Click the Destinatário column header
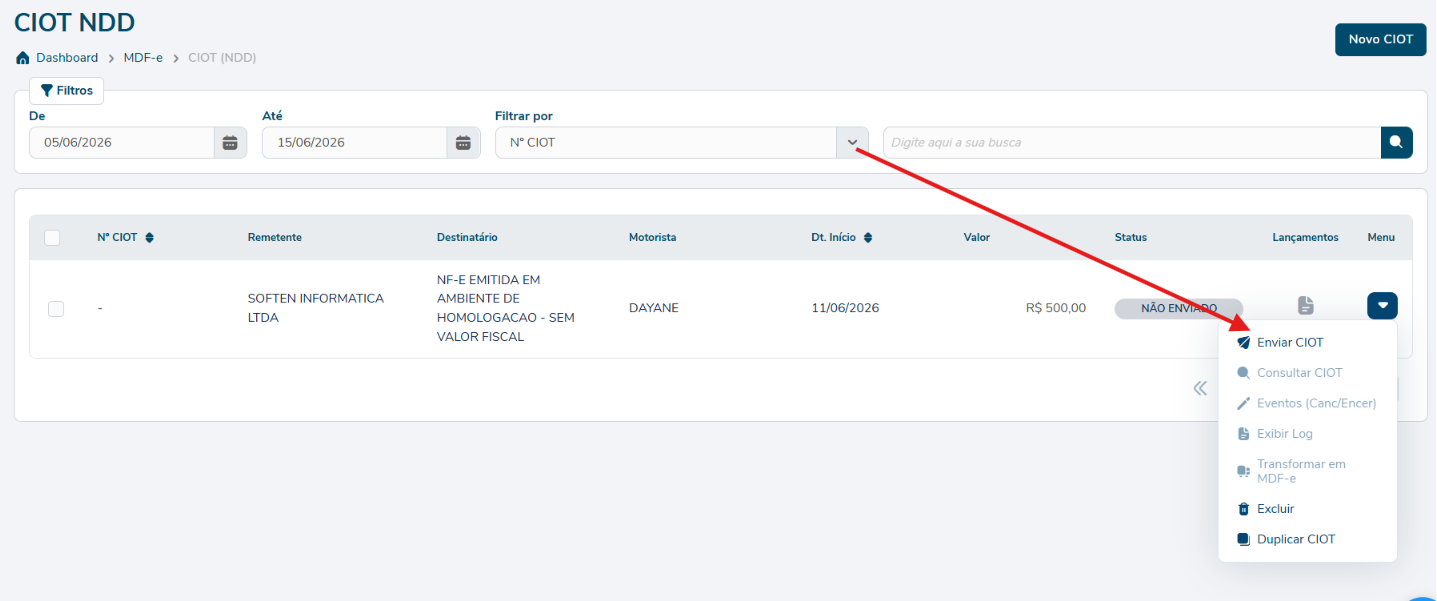Screen dimensions: 1437x601 (x=467, y=238)
